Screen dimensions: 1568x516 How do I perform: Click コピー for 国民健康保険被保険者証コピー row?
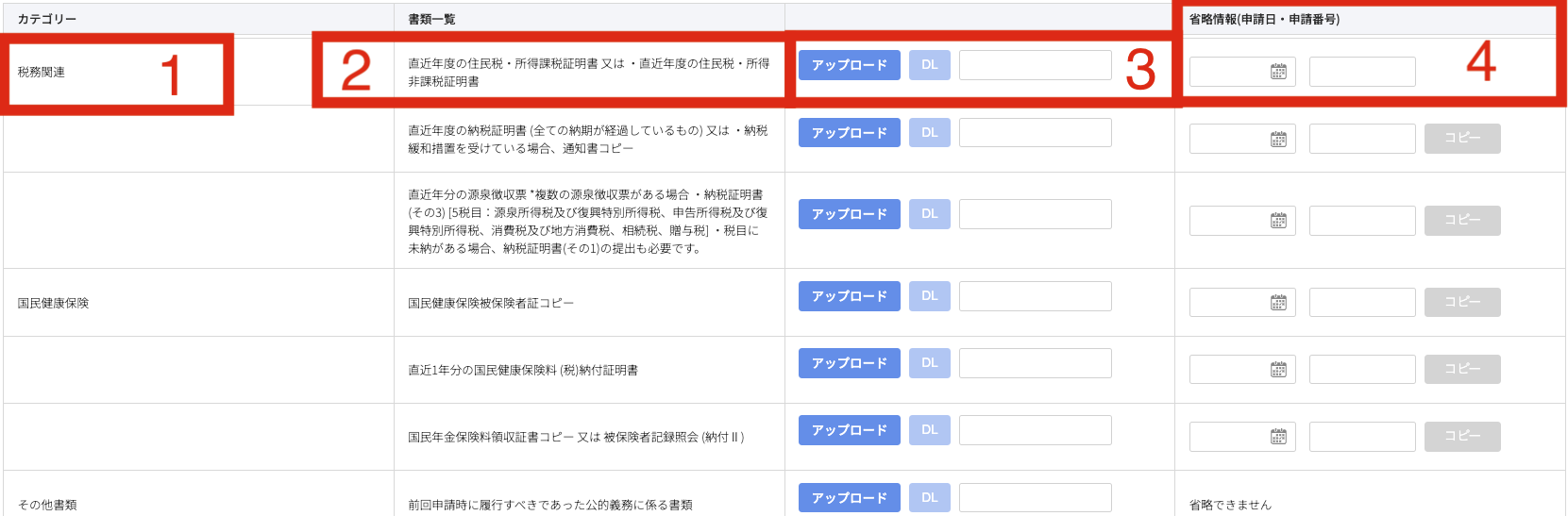click(x=1461, y=303)
